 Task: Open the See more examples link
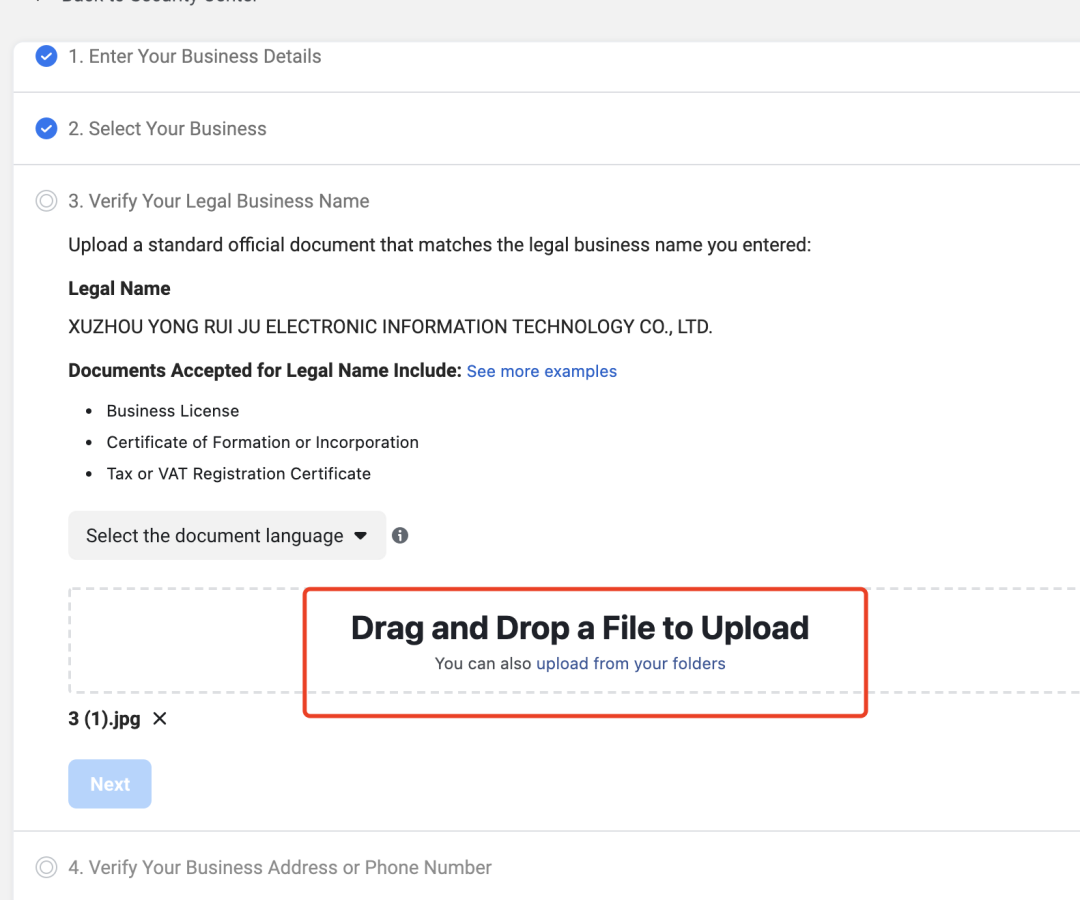click(x=541, y=371)
